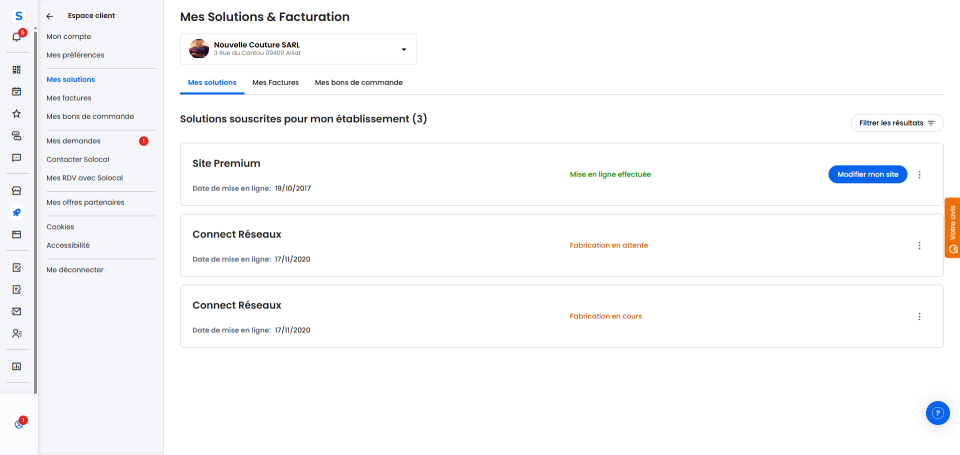This screenshot has width=960, height=455.
Task: Click the Modifier mon site button
Action: click(x=867, y=174)
